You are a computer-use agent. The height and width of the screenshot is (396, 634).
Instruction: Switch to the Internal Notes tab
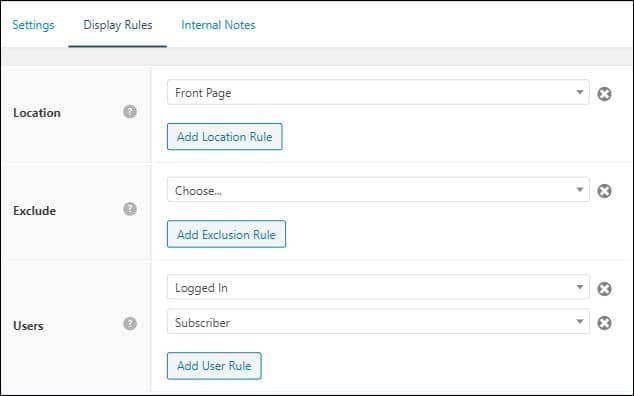coord(218,25)
